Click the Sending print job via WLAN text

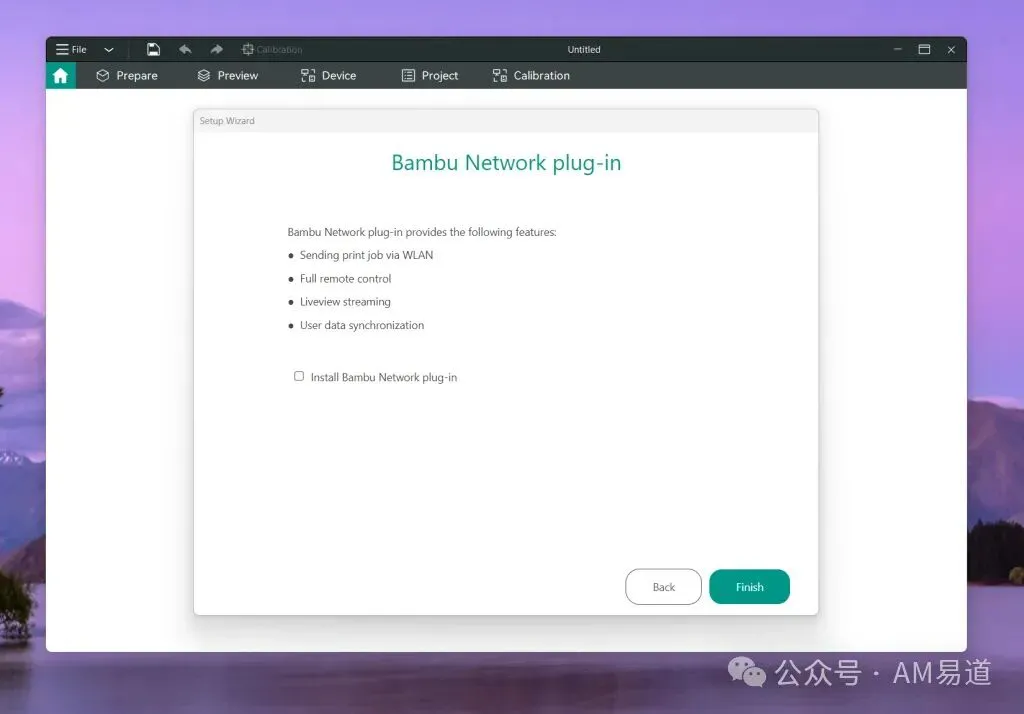pos(366,255)
